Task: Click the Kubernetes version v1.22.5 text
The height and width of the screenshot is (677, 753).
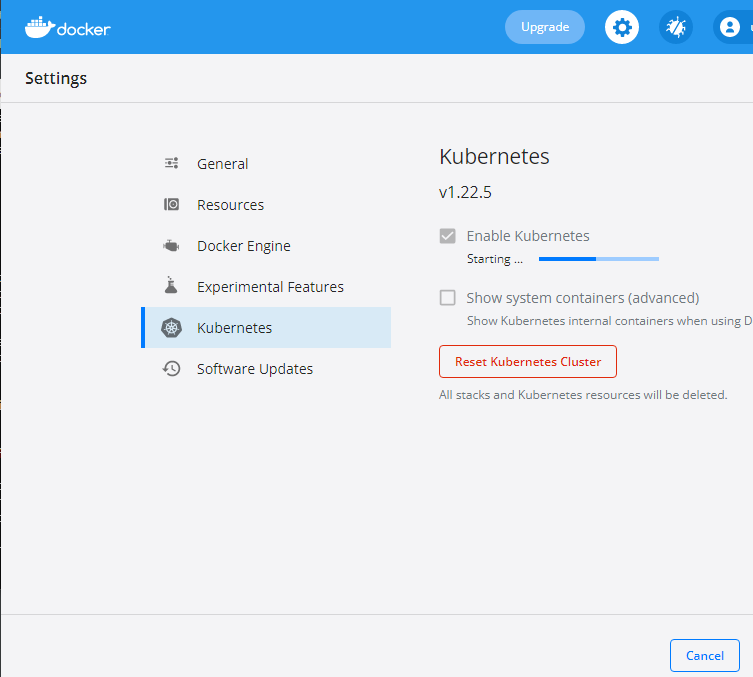Action: (x=465, y=193)
